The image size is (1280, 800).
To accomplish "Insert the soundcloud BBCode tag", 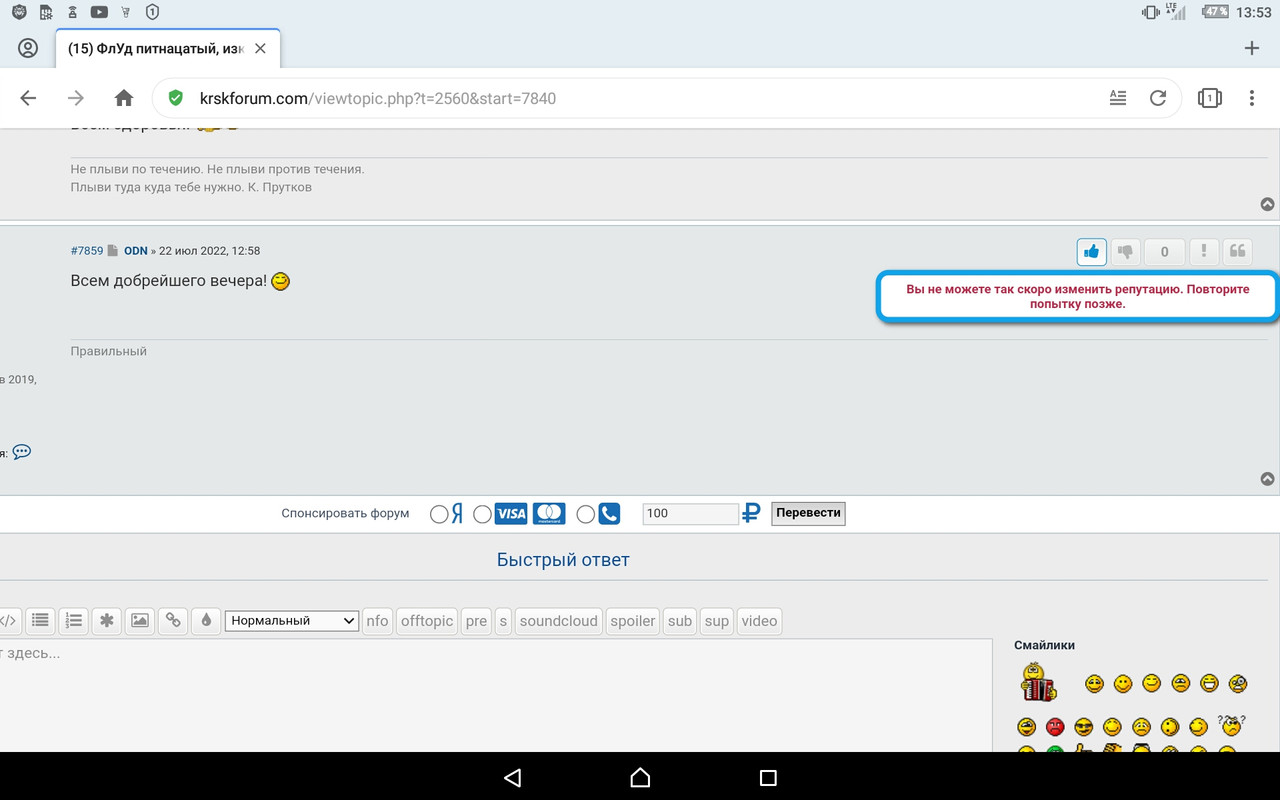I will pyautogui.click(x=559, y=621).
